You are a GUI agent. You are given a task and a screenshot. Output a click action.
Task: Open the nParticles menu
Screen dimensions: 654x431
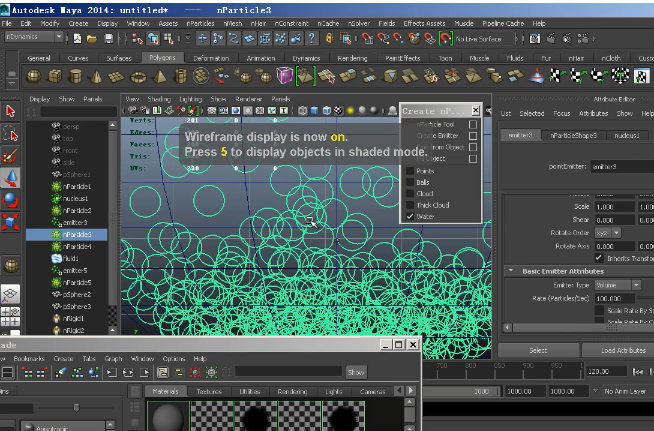[x=200, y=23]
